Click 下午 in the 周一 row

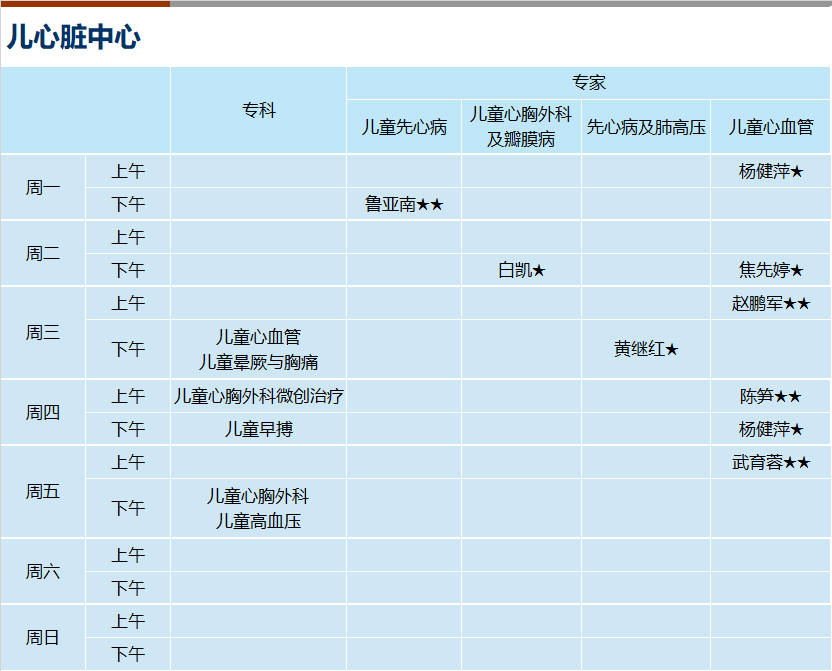click(128, 204)
